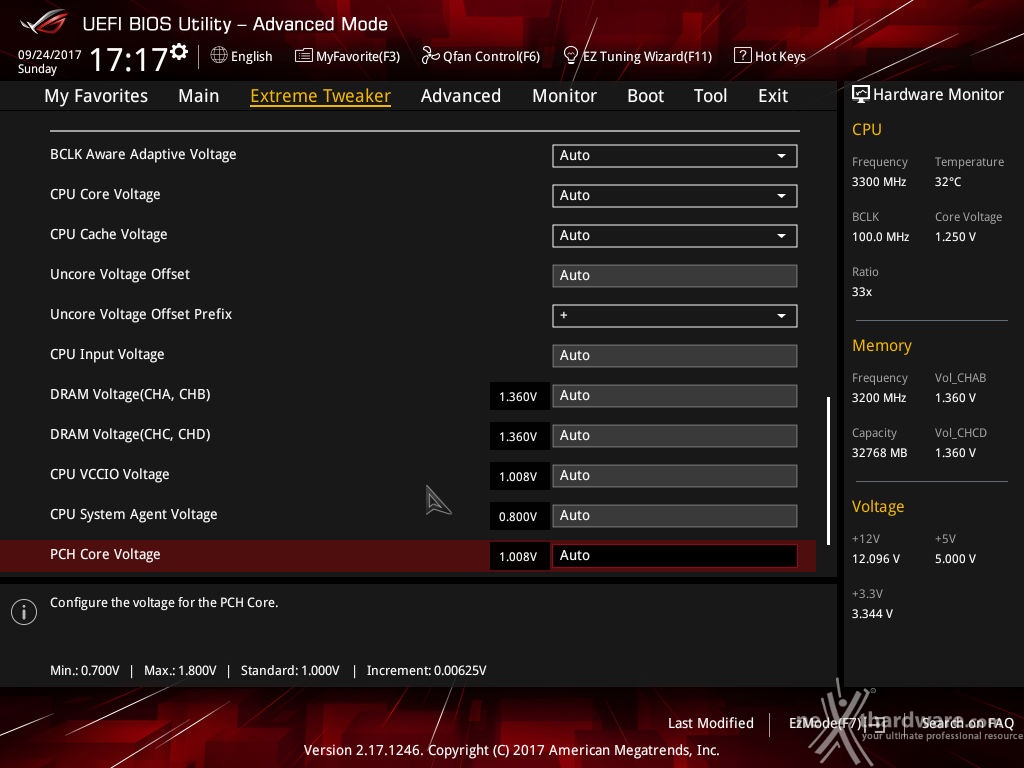
Task: Click the 33x ratio value
Action: tap(862, 292)
